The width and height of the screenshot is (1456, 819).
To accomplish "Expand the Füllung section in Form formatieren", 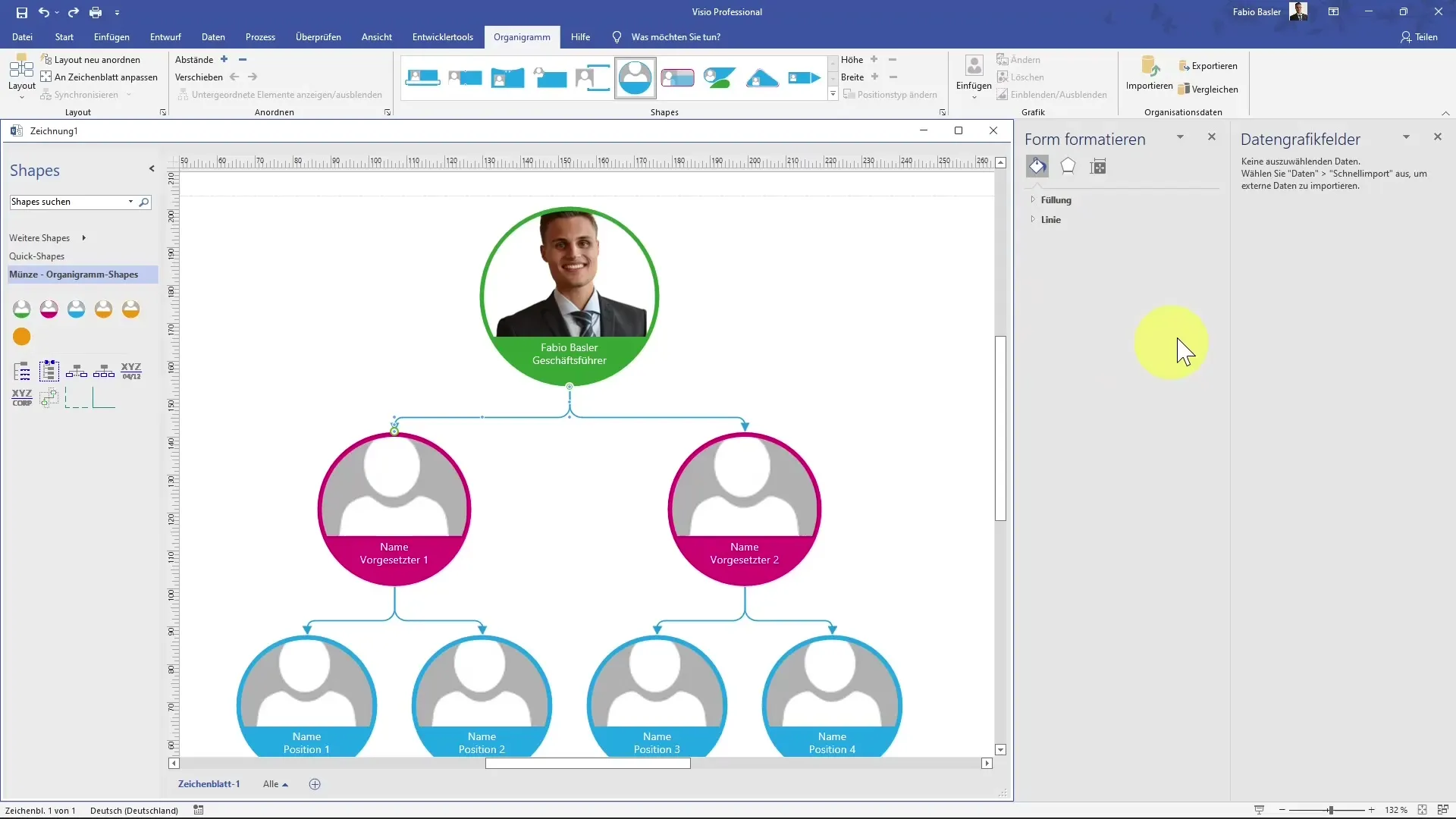I will [x=1033, y=199].
